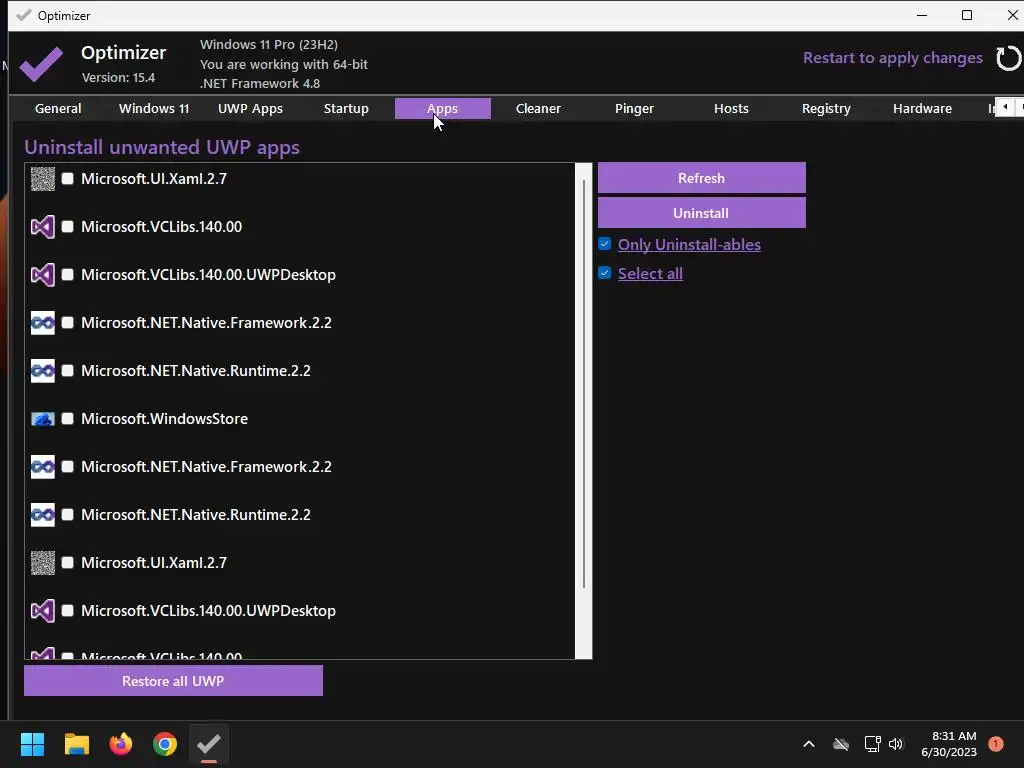The image size is (1024, 768).
Task: Click icon of Microsoft.NET.Native.Framework.2.2 just below Microsoft.WindowsStore
Action: pyautogui.click(x=43, y=467)
